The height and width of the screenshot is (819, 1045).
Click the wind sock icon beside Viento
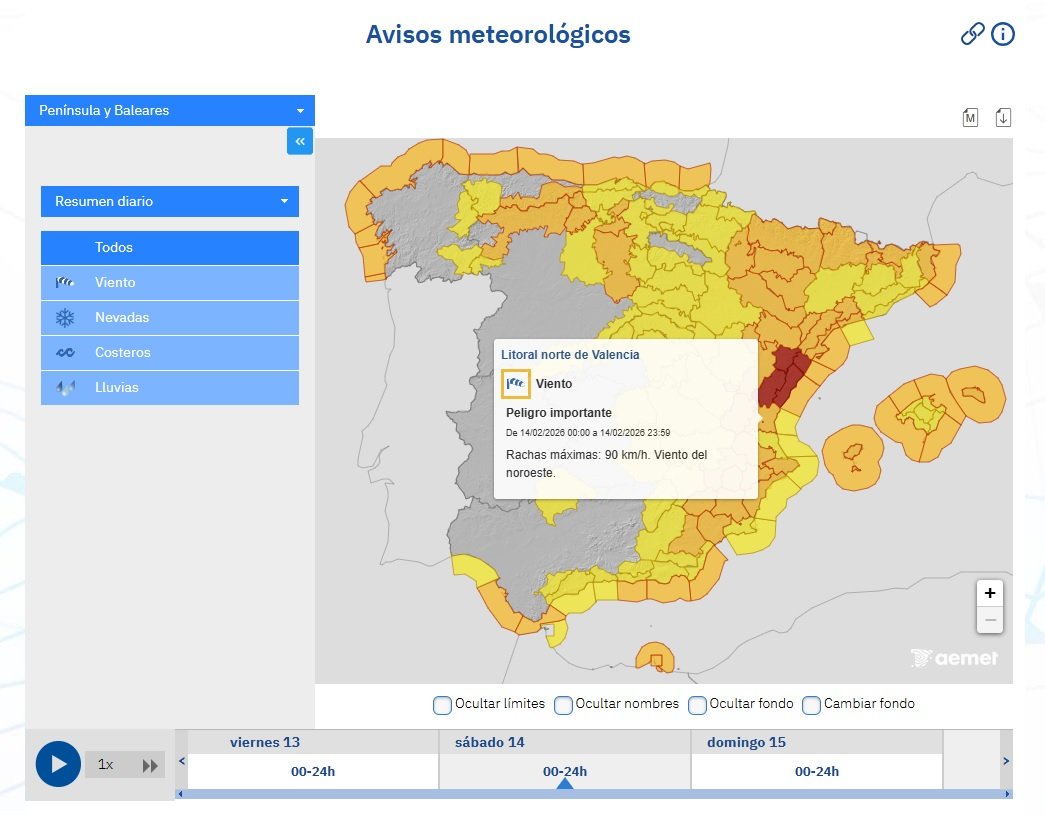(x=65, y=283)
